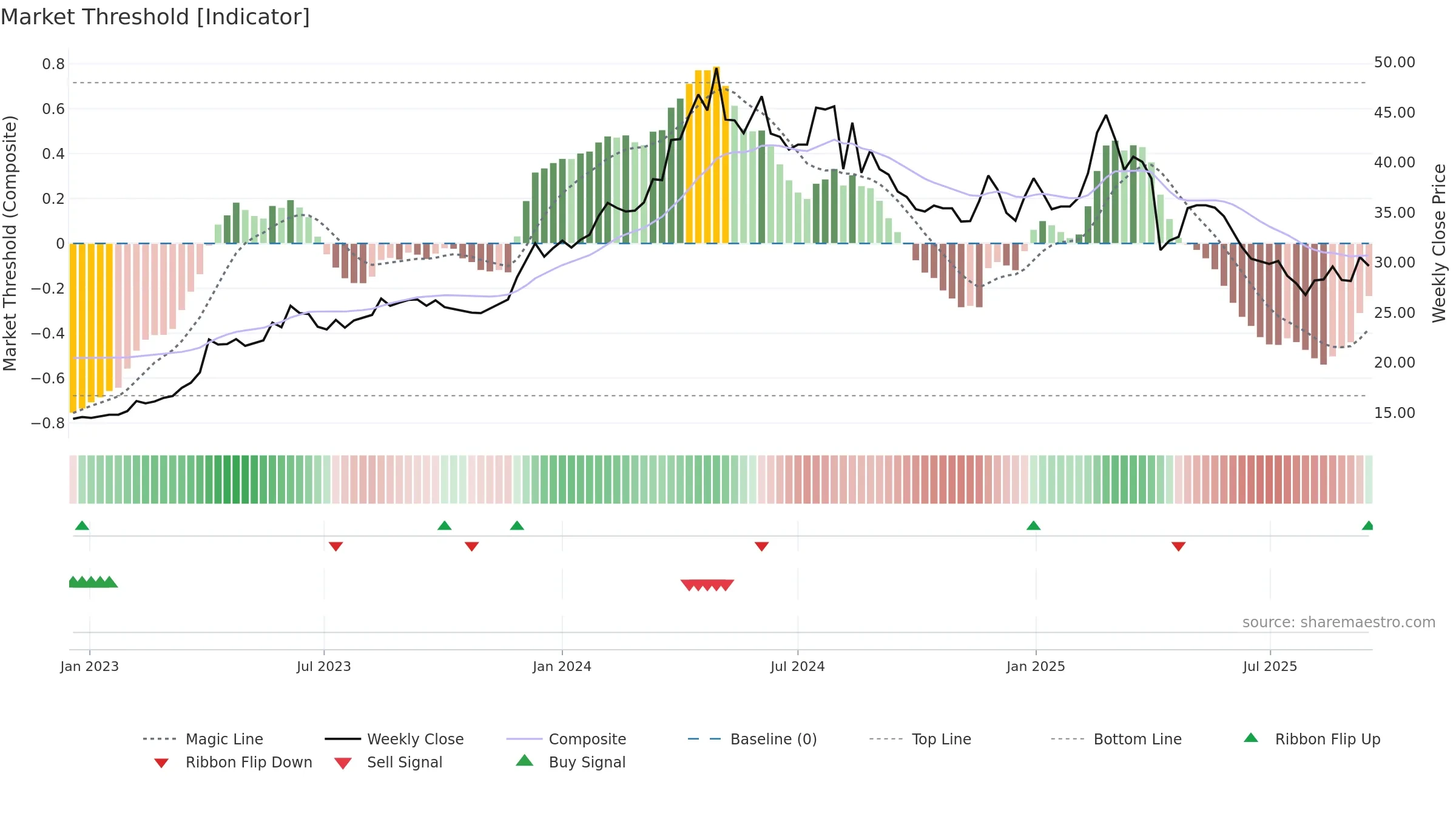Toggle the Buy Signal legend entry
The height and width of the screenshot is (819, 1456).
point(570,762)
